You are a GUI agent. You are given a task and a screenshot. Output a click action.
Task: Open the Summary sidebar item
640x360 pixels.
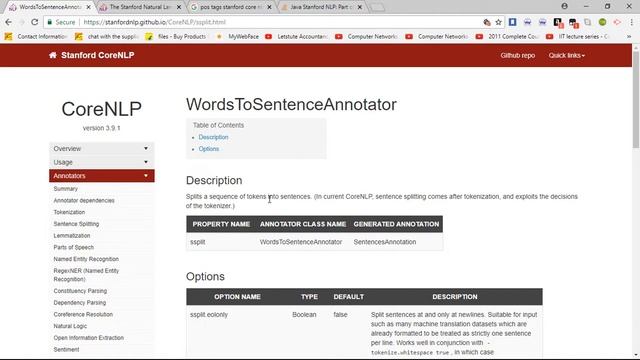[65, 189]
